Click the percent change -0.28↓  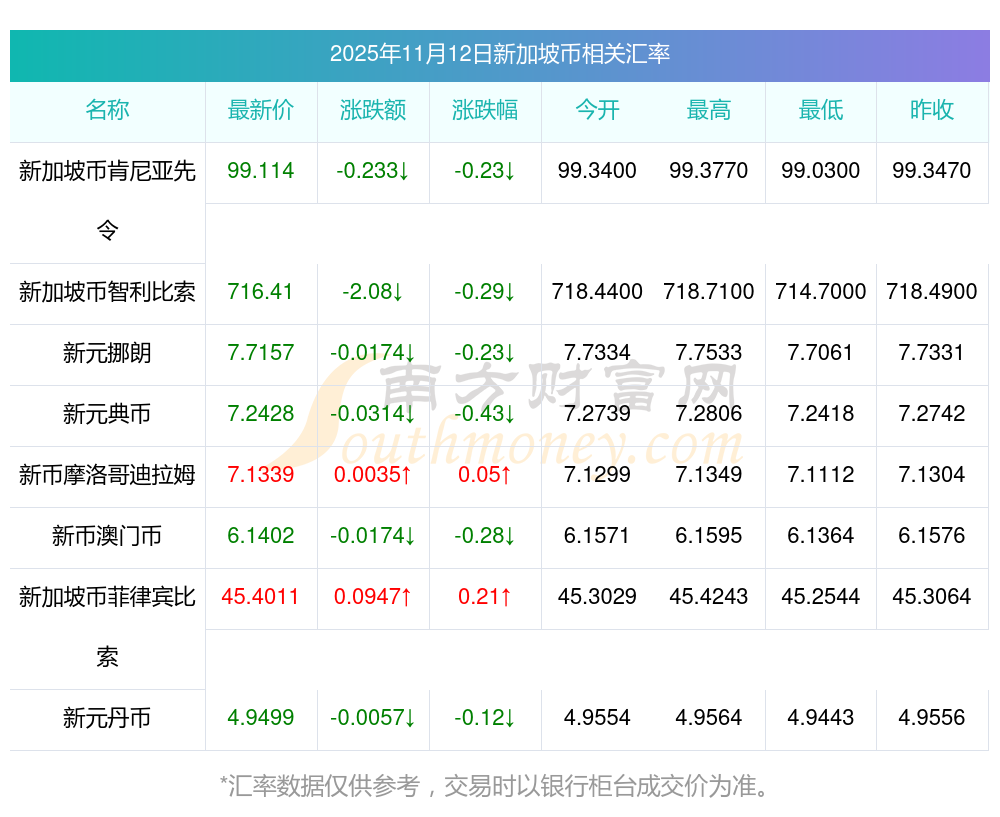pyautogui.click(x=485, y=536)
